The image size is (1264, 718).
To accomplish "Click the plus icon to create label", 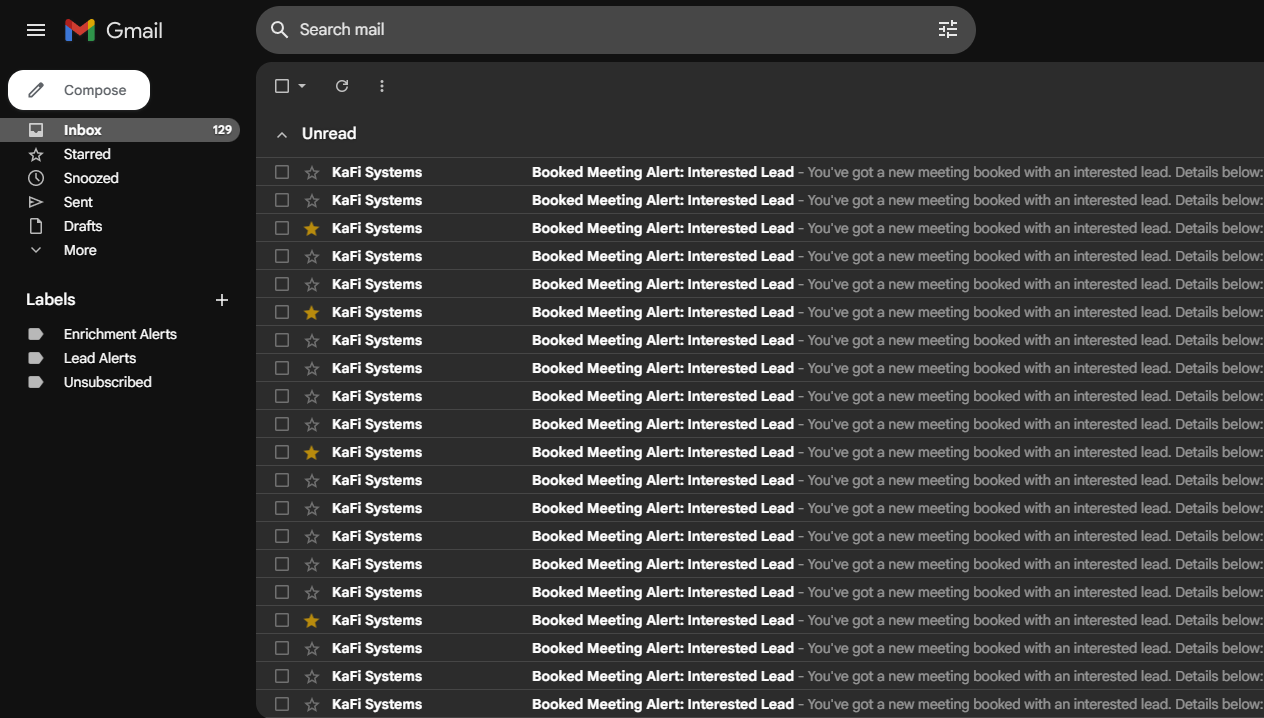I will coord(222,300).
